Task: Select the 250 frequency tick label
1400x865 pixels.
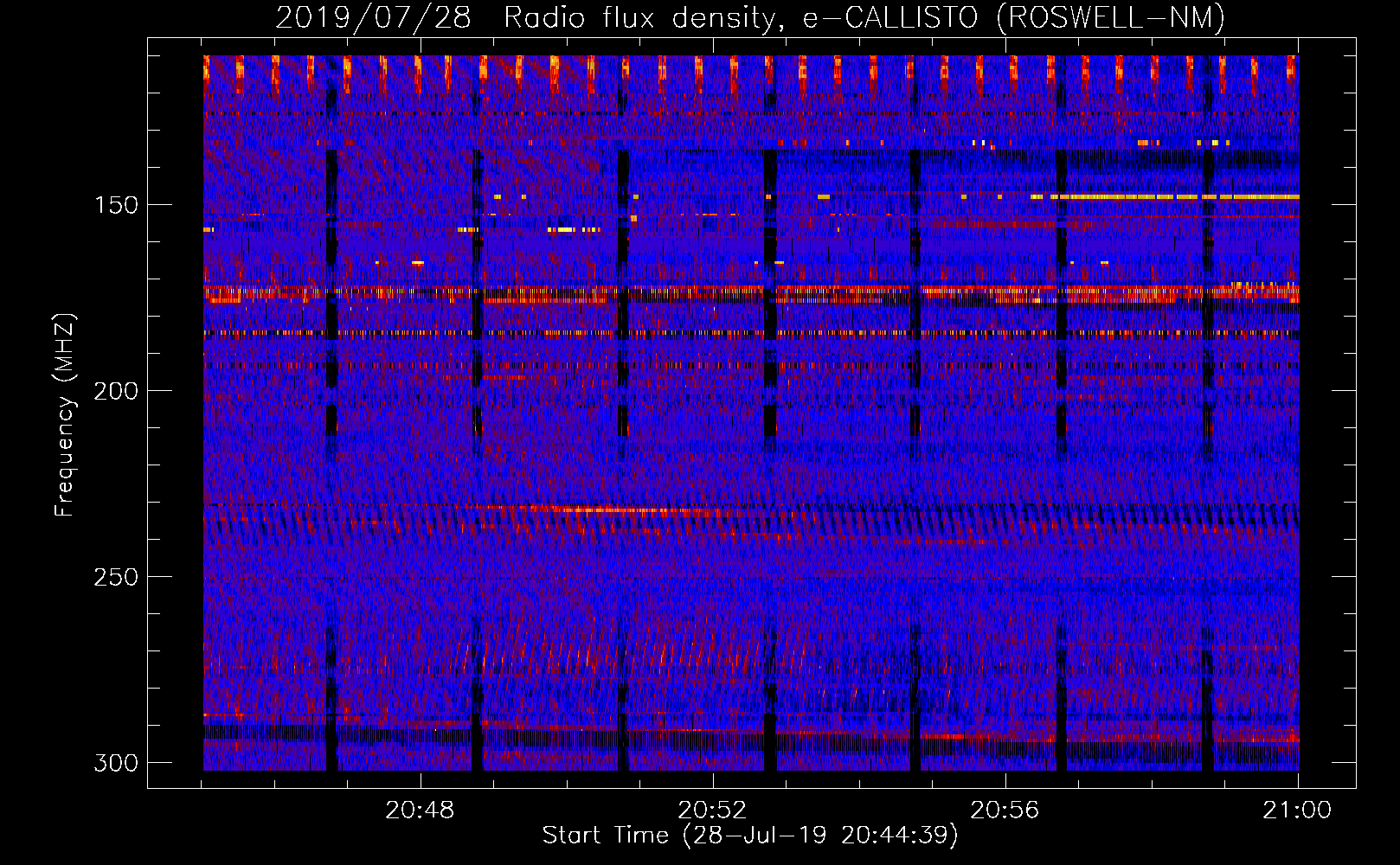Action: pos(116,577)
